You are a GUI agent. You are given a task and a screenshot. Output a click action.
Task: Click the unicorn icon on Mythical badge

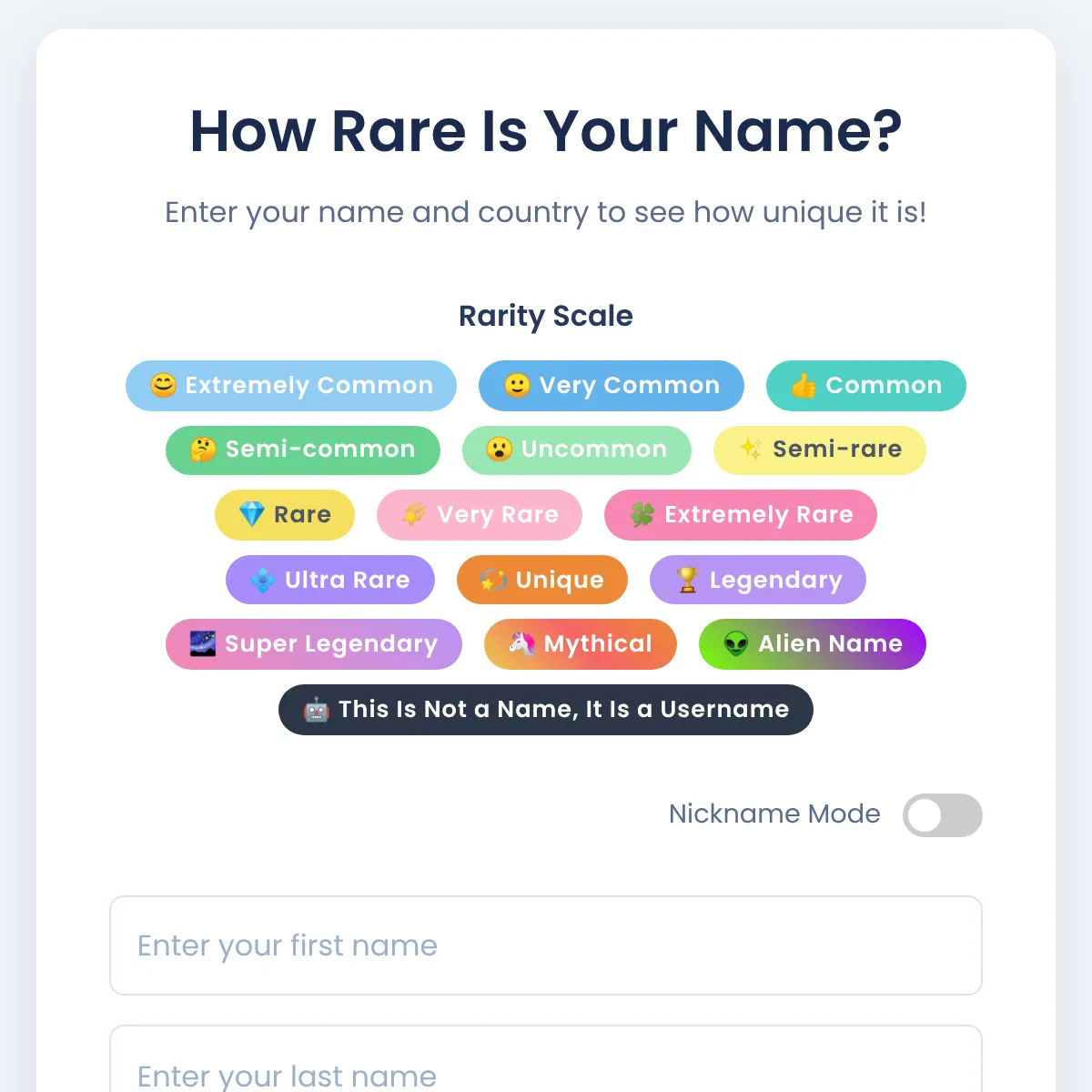521,644
